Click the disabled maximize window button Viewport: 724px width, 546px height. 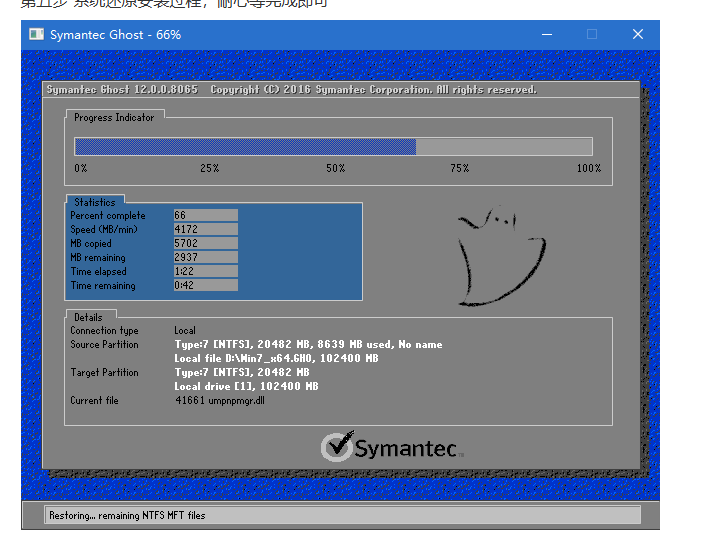(592, 35)
